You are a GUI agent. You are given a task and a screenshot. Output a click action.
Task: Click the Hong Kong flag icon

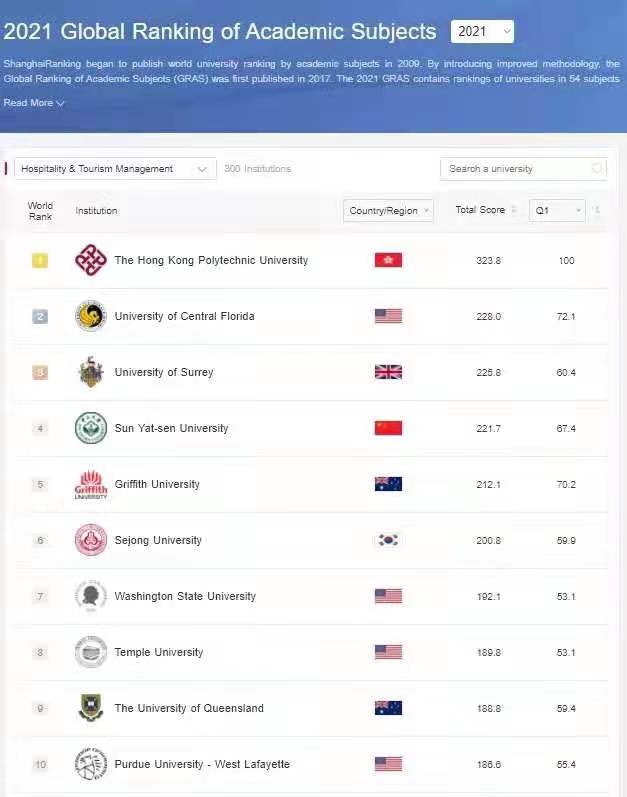click(388, 260)
